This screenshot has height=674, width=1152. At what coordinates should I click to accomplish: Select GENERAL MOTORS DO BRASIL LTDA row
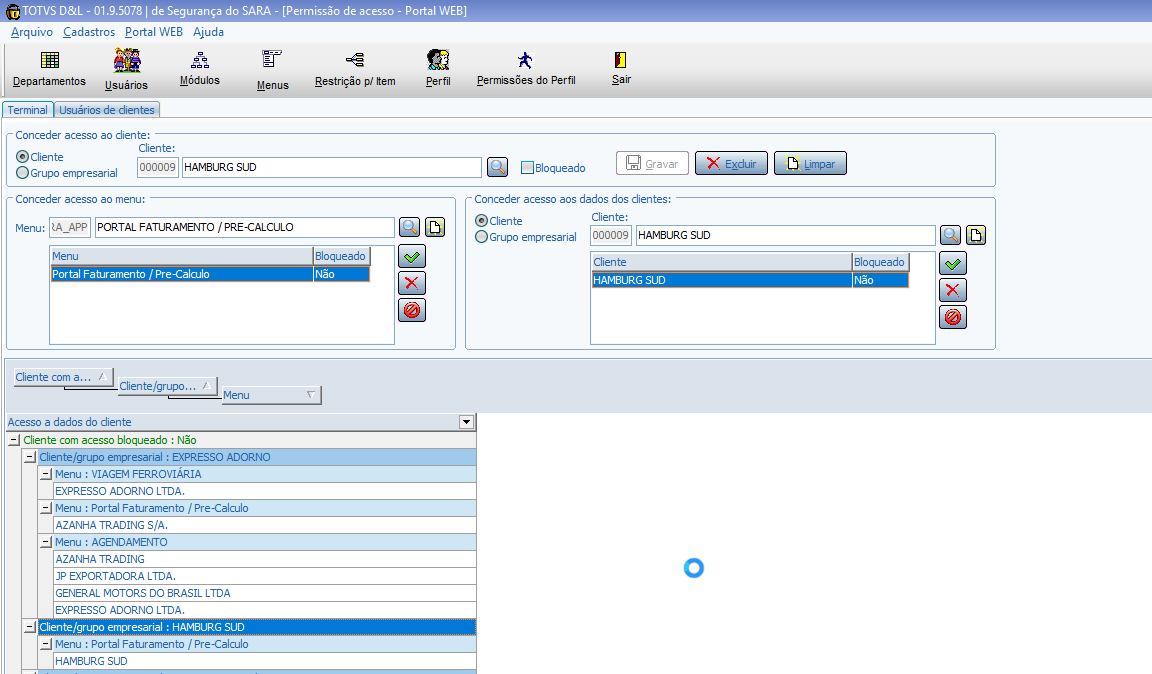(x=265, y=593)
